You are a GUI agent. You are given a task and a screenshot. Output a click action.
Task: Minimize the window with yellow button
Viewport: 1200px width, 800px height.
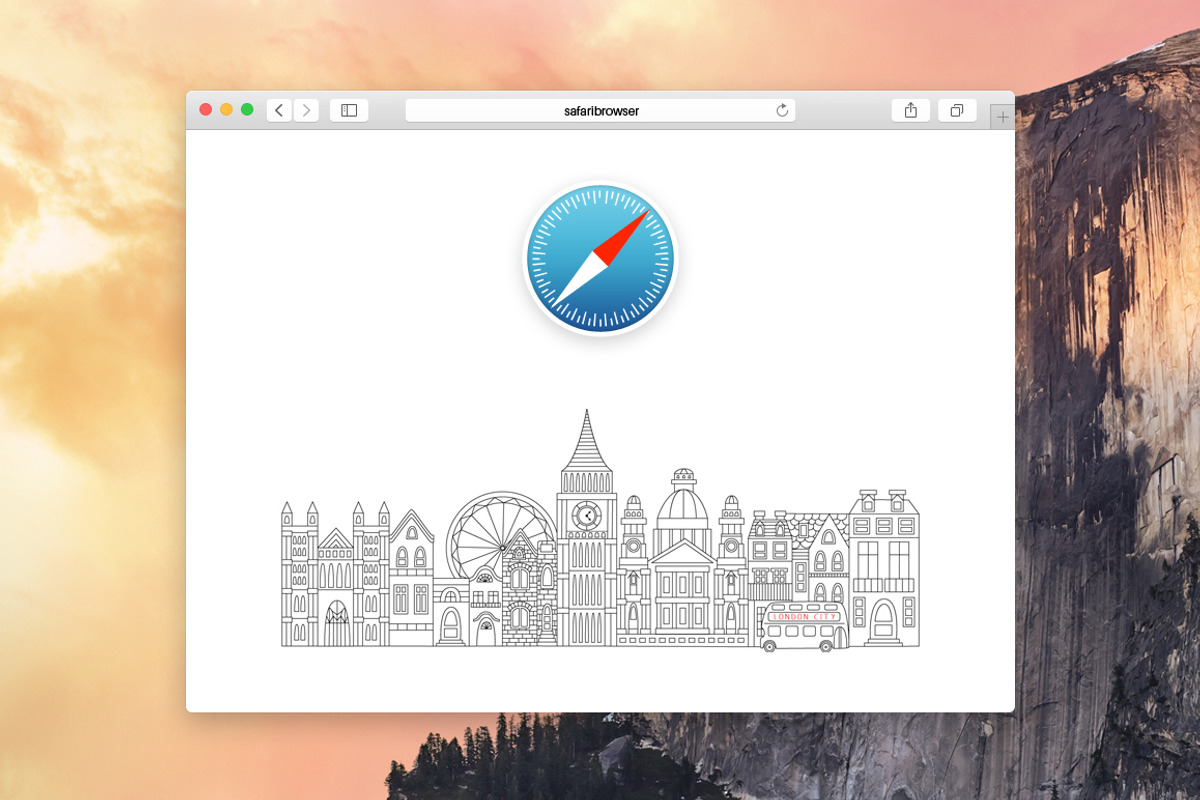(226, 110)
